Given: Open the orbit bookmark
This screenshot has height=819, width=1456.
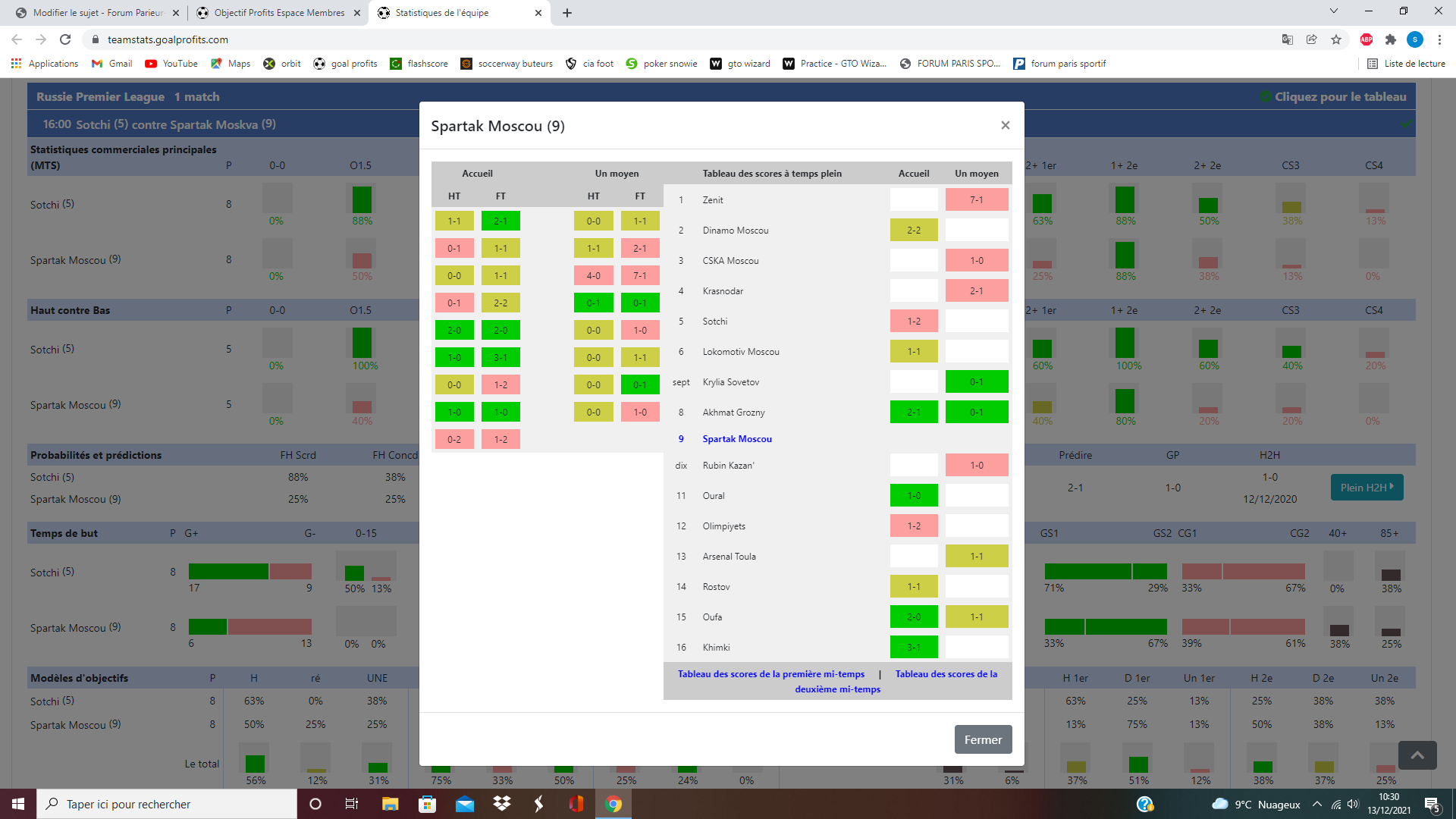Looking at the screenshot, I should point(282,64).
